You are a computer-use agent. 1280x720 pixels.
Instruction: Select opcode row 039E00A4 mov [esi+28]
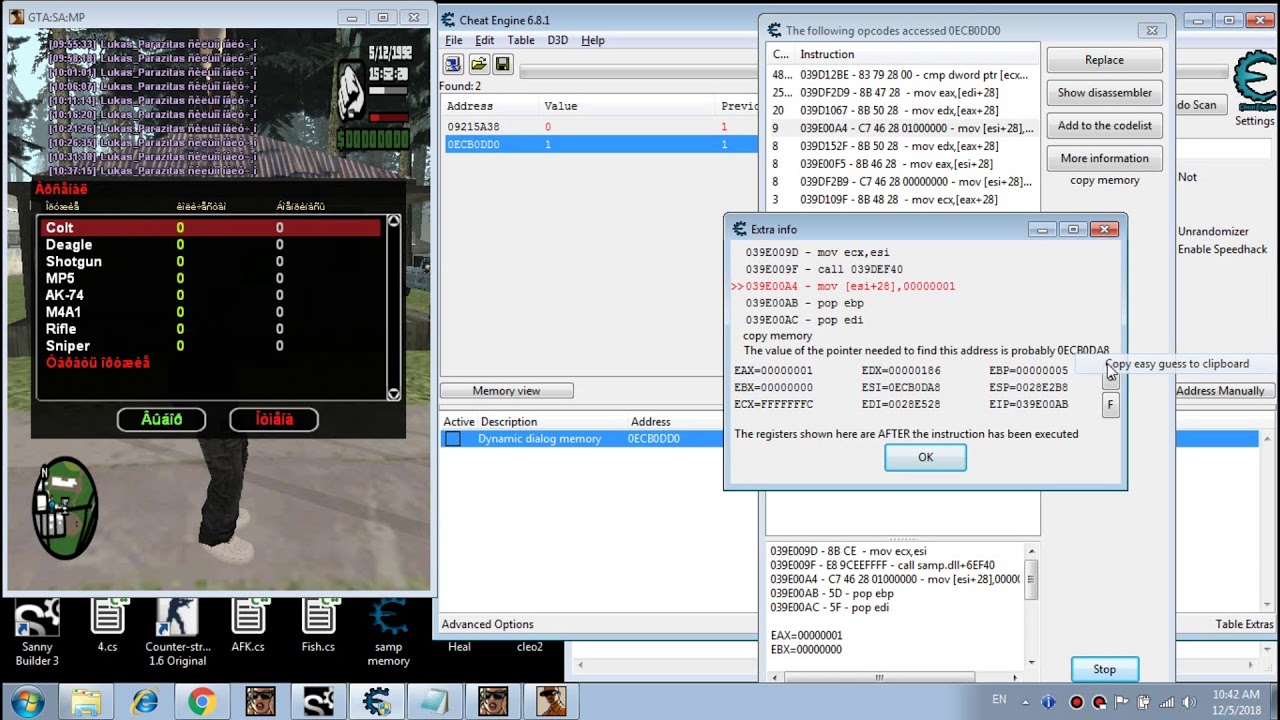coord(903,128)
